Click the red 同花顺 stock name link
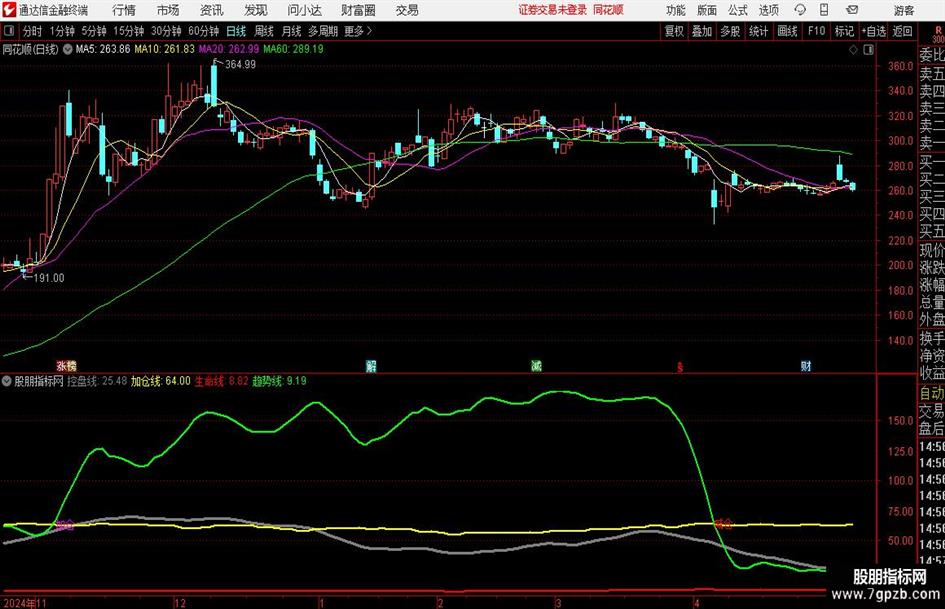This screenshot has width=945, height=609. click(x=608, y=10)
